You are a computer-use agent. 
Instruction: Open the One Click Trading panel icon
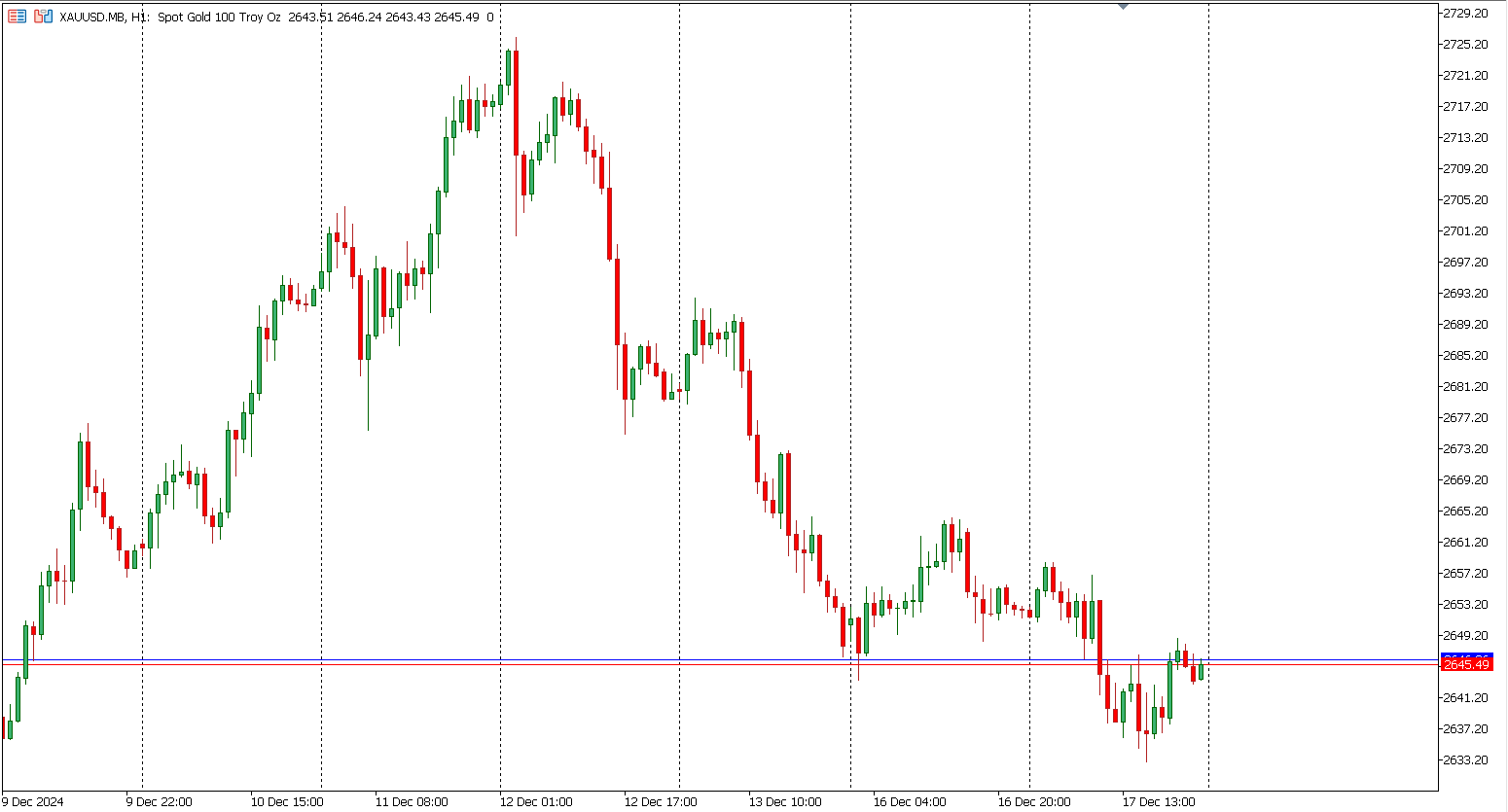point(17,17)
